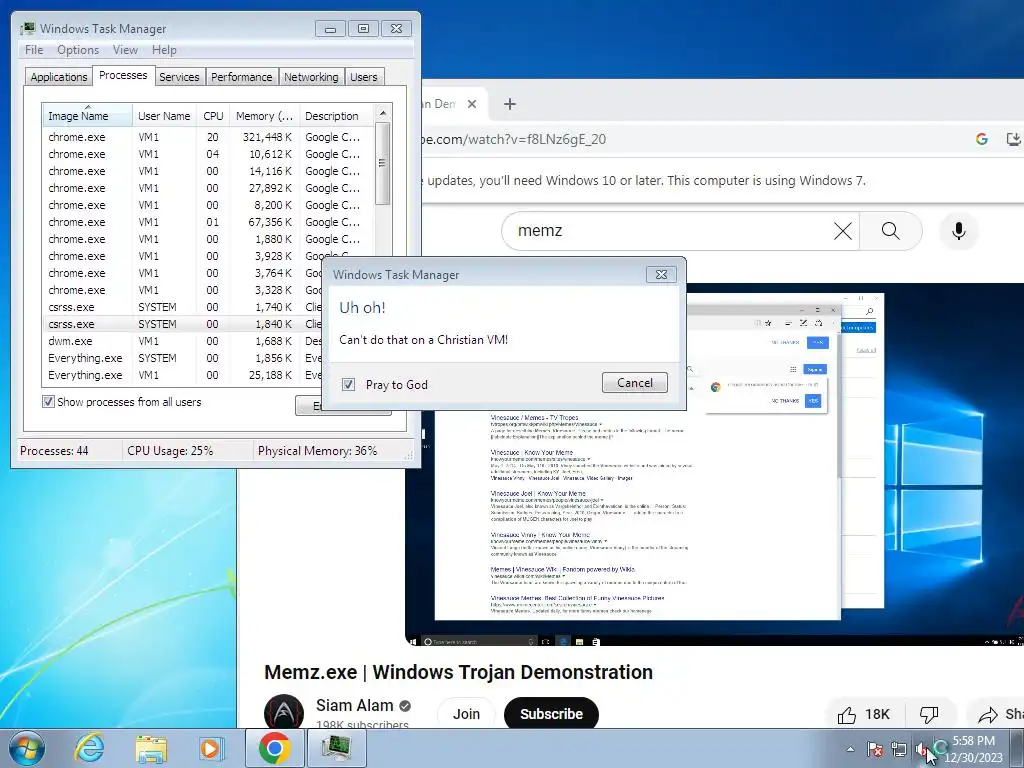Click Task Manager taskbar button

[336, 748]
